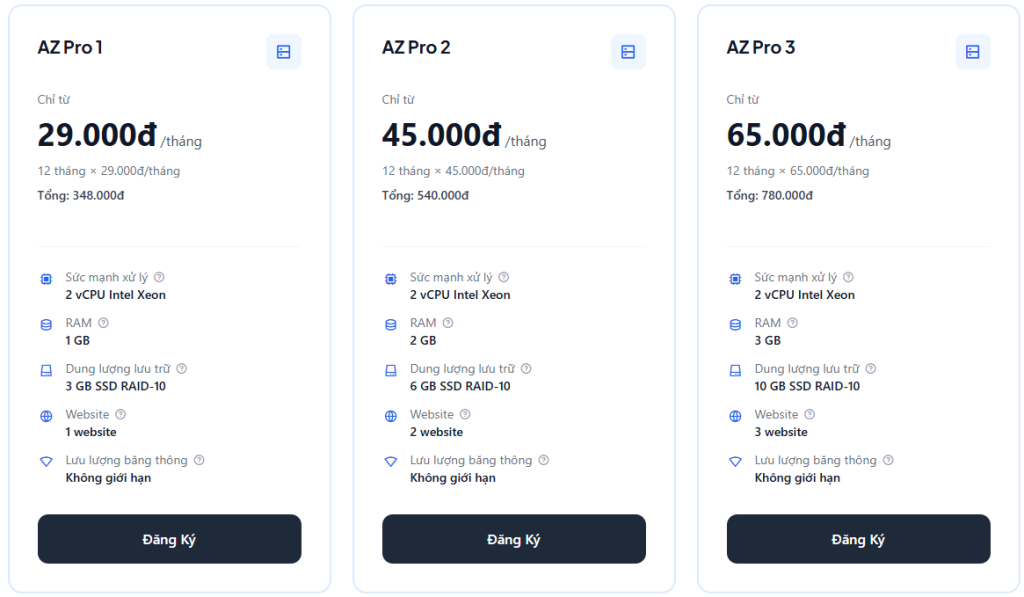Click the storage disk icon on AZ Pro 2

click(x=391, y=371)
